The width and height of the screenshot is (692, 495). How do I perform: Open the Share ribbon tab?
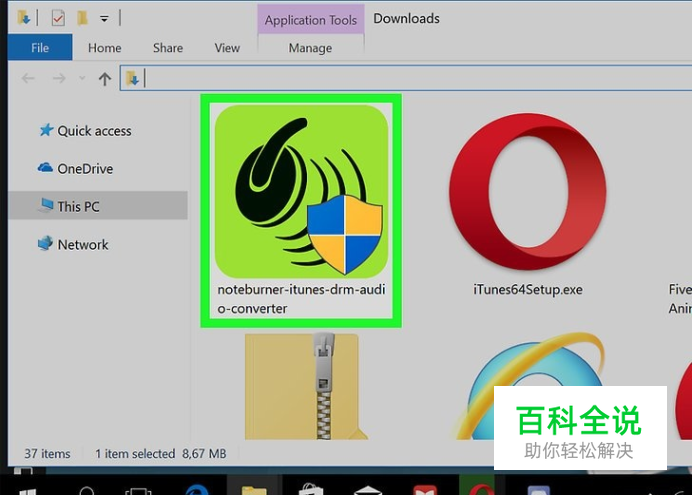168,48
